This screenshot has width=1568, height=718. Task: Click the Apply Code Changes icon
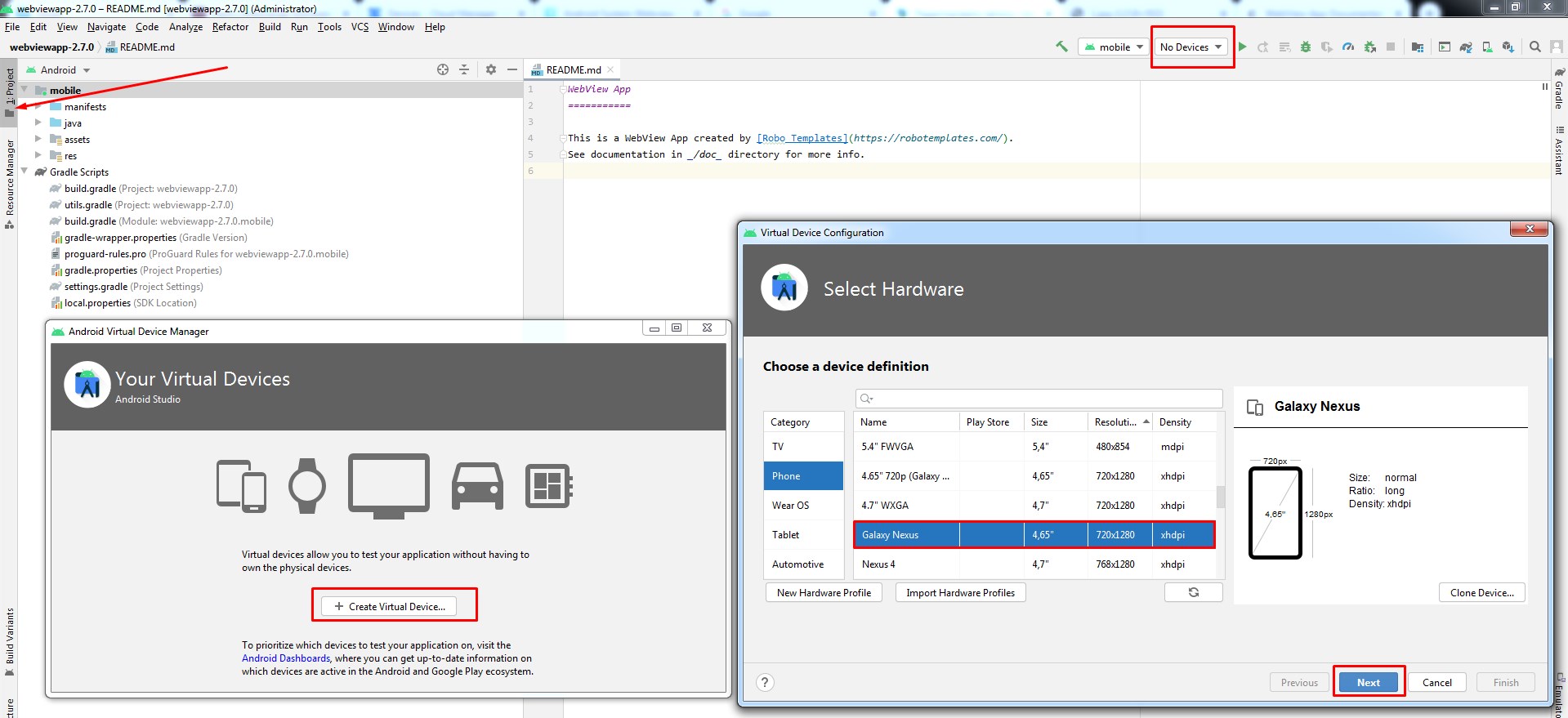(x=1284, y=47)
